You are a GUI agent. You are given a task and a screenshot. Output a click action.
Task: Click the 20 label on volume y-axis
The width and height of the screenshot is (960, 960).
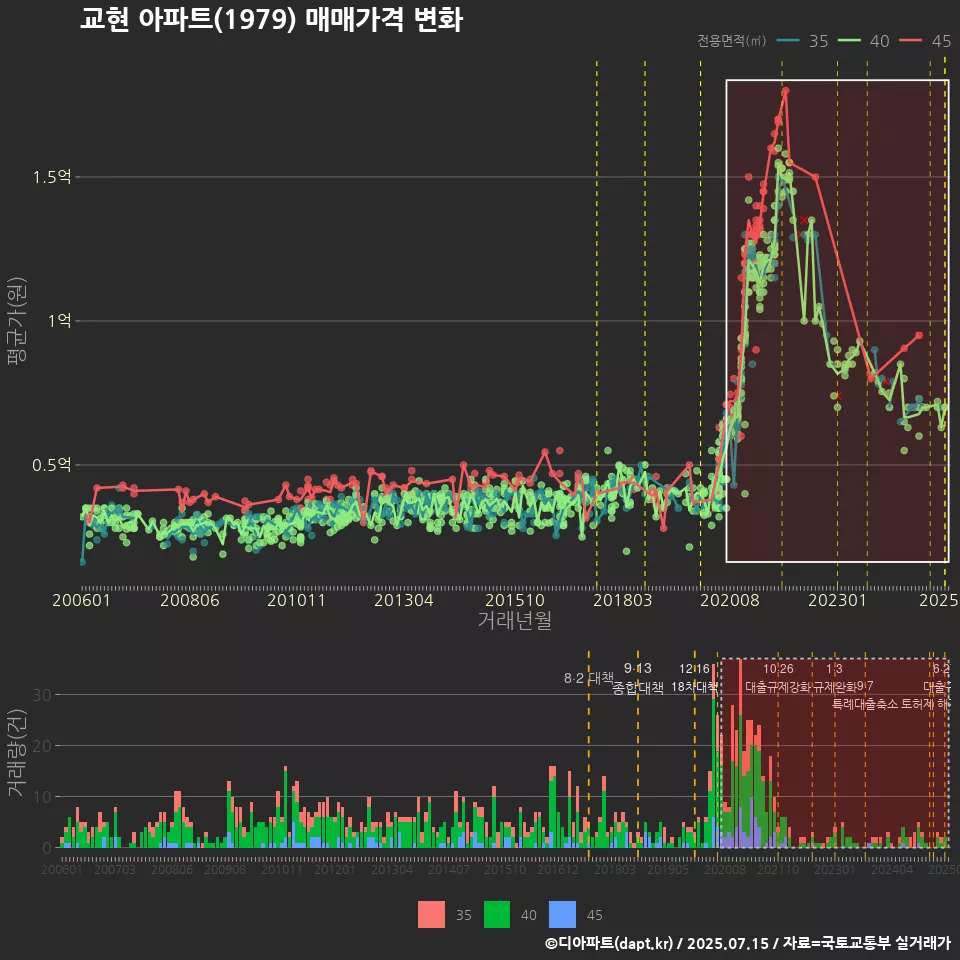coord(42,746)
